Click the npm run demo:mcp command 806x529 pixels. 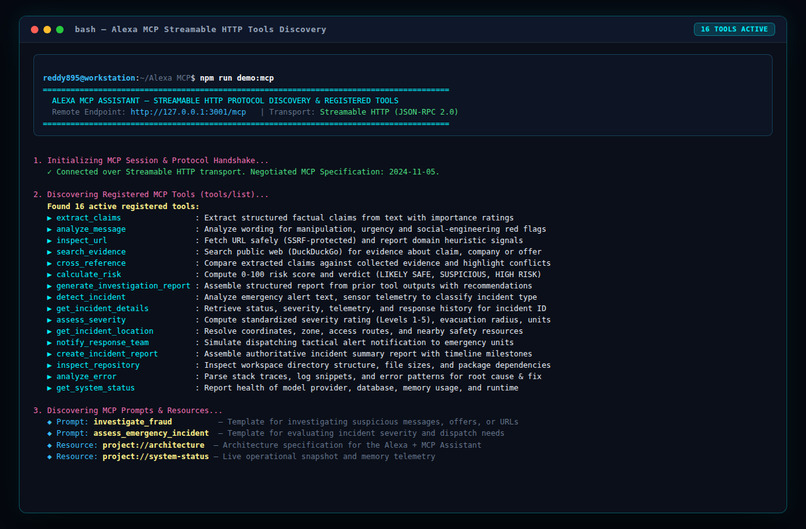(x=237, y=78)
